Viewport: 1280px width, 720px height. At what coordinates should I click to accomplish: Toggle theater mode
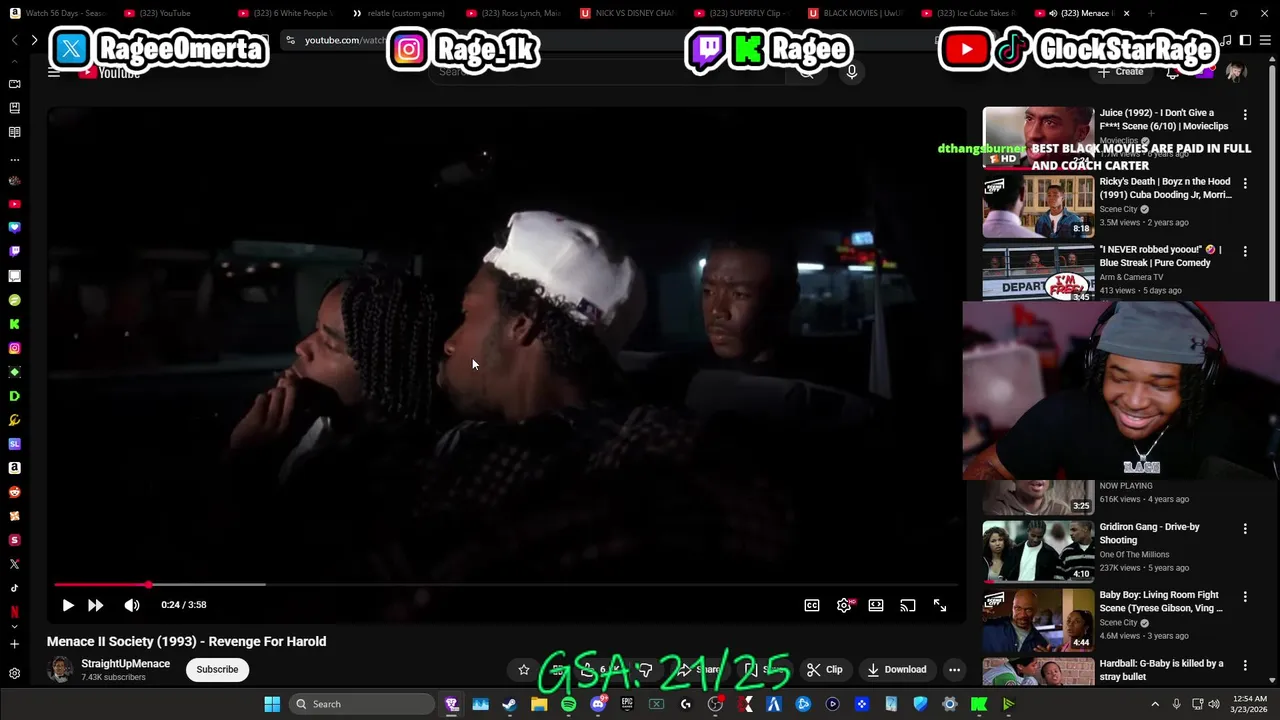(876, 605)
